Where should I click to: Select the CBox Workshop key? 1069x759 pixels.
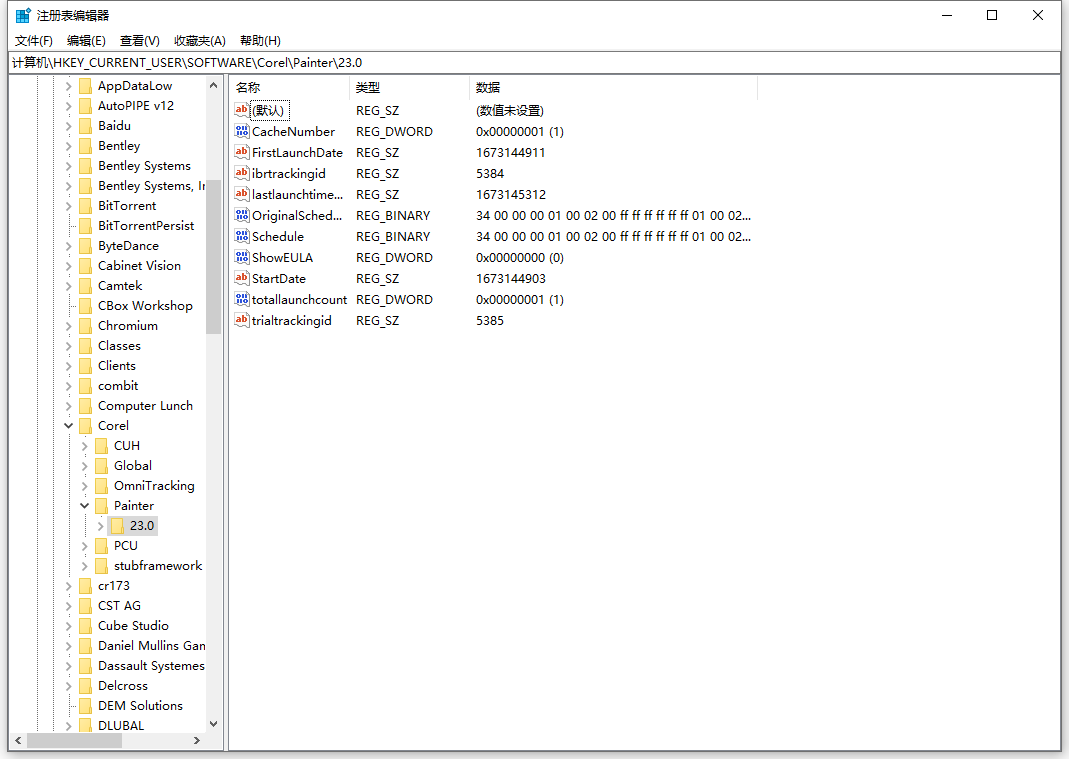(145, 306)
